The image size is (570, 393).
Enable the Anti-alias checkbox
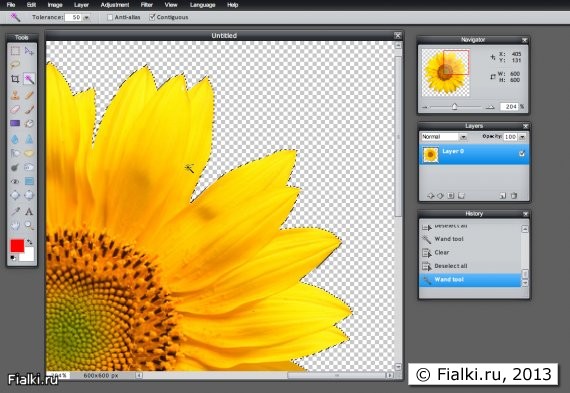[x=110, y=17]
